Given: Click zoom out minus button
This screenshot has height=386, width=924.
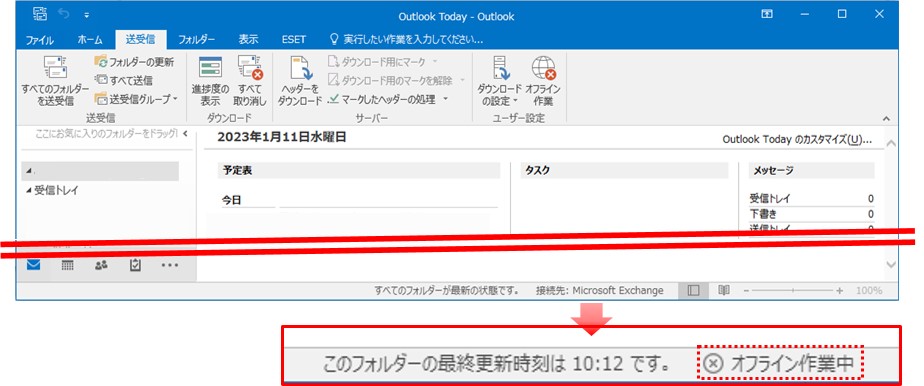Looking at the screenshot, I should [747, 291].
